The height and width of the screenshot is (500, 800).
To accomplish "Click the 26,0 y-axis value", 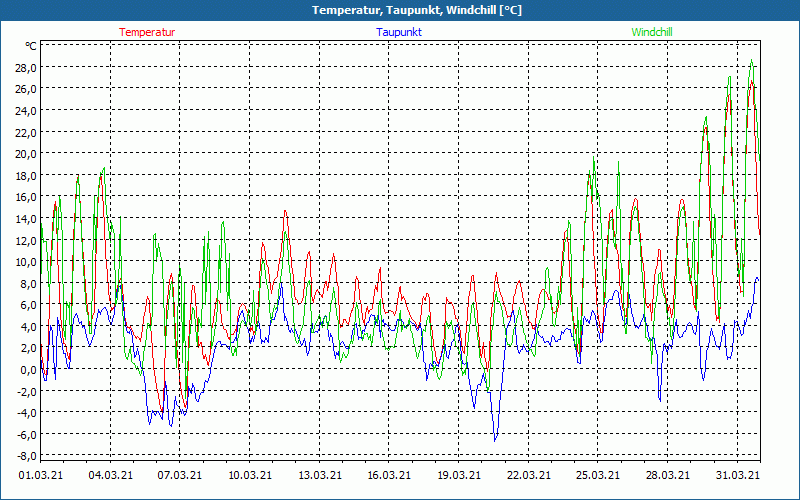I will [x=27, y=89].
